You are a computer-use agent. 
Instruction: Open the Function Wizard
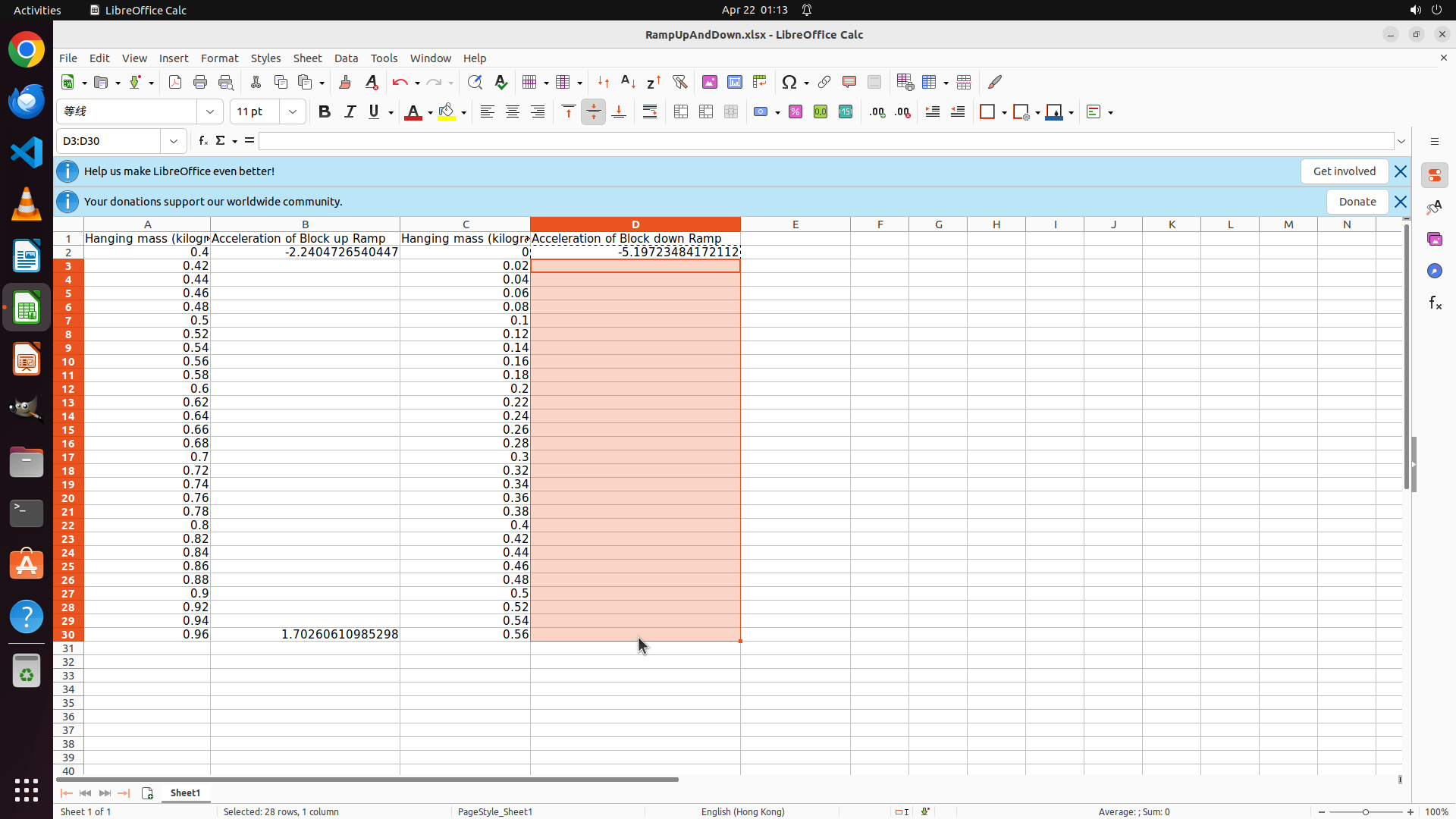tap(202, 141)
